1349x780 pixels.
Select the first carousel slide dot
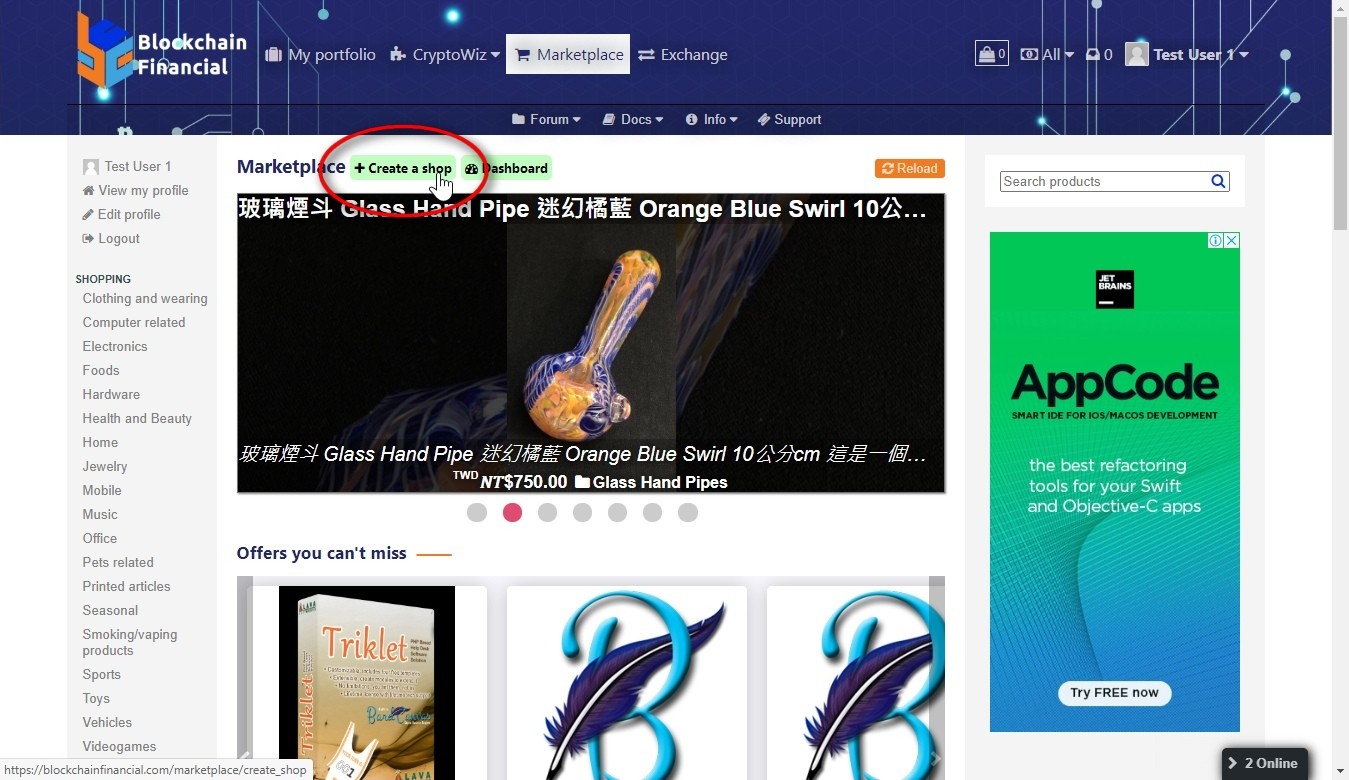[477, 512]
